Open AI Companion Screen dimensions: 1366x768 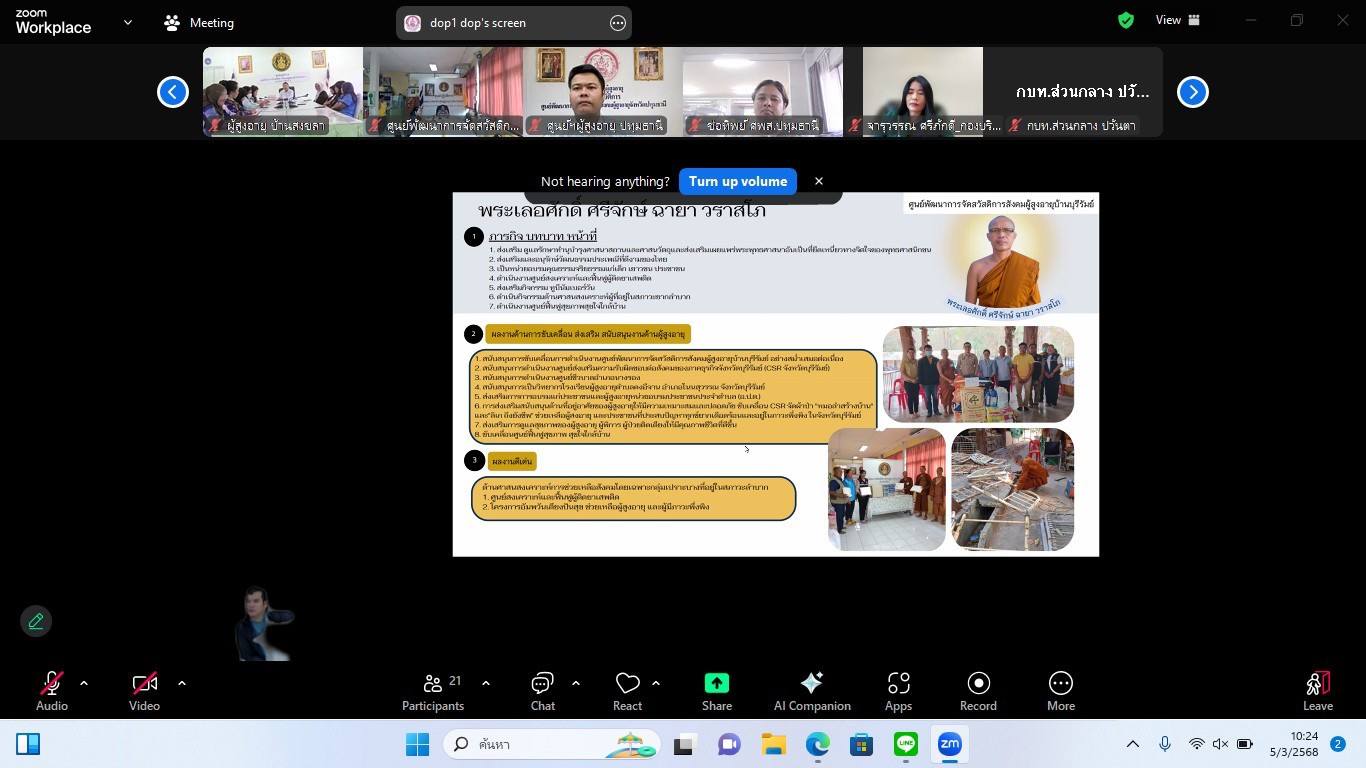(811, 691)
